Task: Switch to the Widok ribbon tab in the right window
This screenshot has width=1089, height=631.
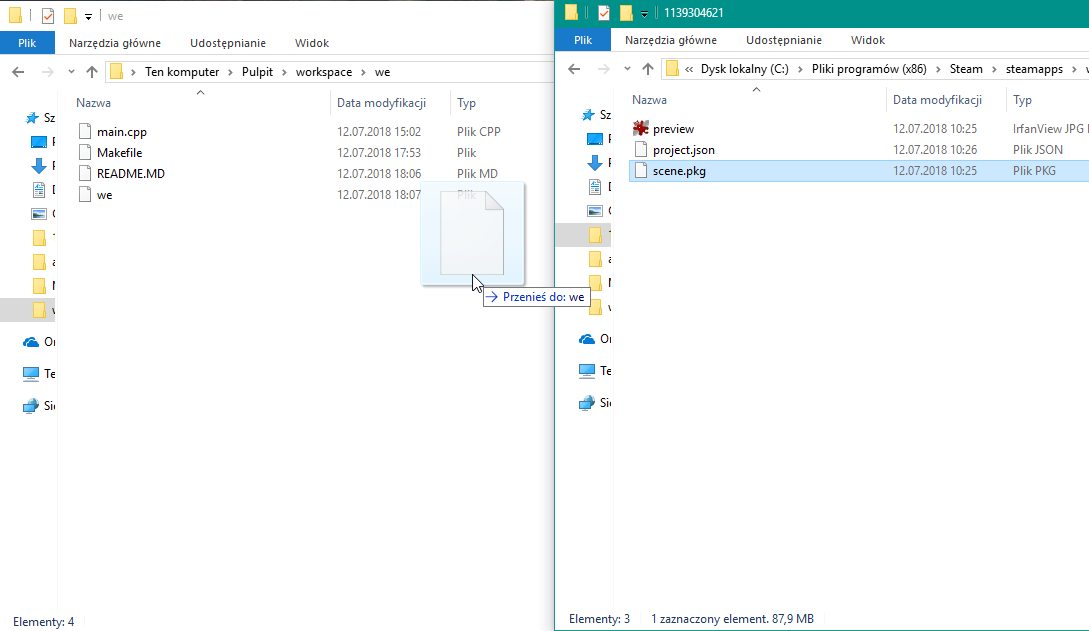Action: (x=867, y=41)
